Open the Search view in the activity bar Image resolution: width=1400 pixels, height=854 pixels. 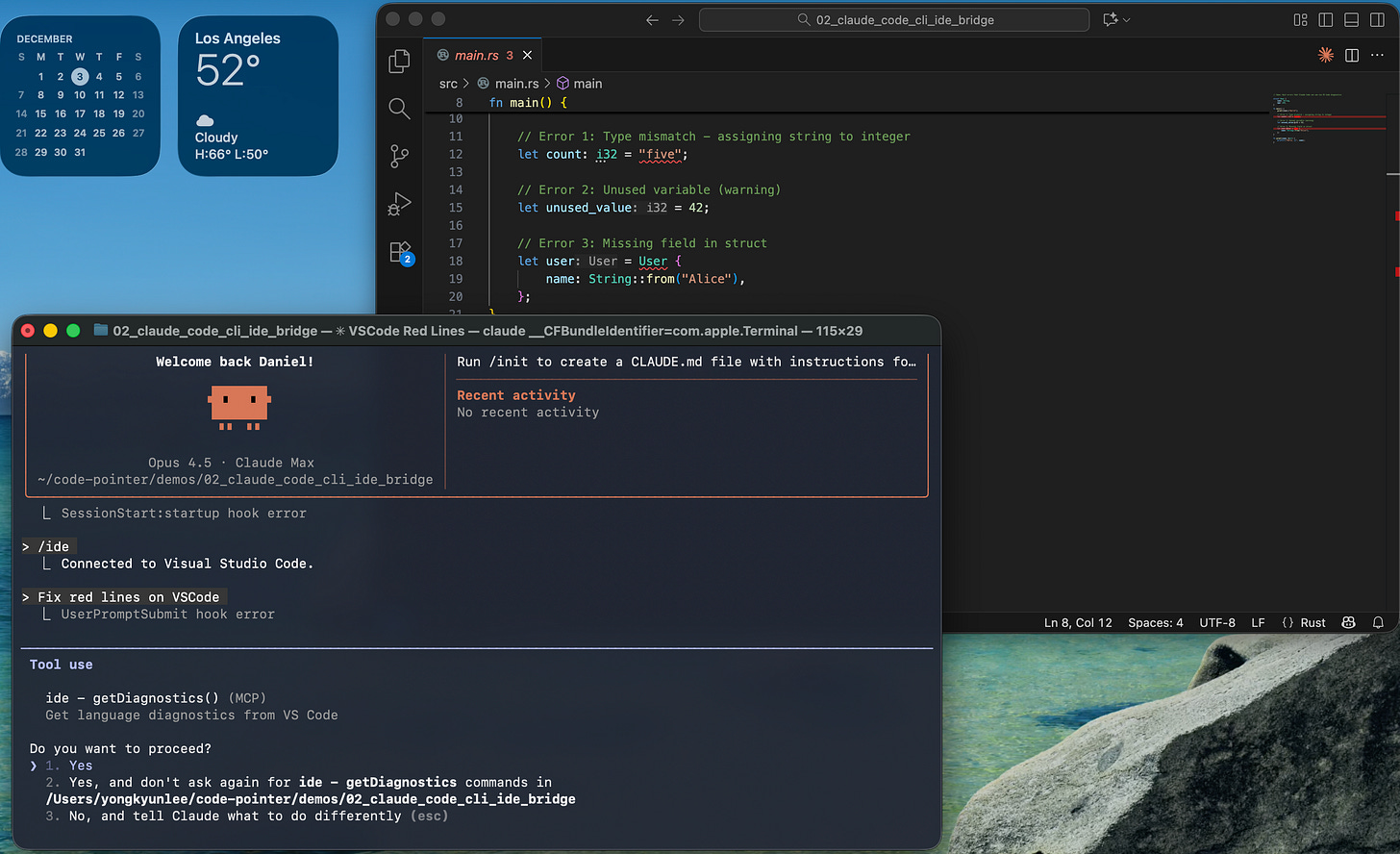[399, 109]
